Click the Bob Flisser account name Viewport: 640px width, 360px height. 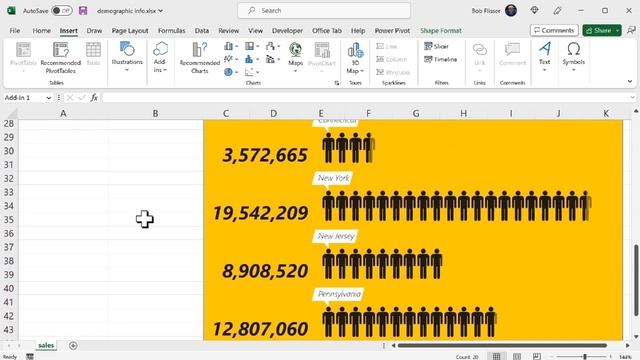486,11
